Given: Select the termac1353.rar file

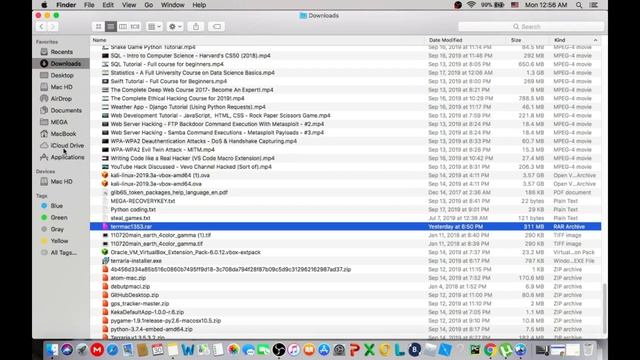Looking at the screenshot, I should 345,227.
